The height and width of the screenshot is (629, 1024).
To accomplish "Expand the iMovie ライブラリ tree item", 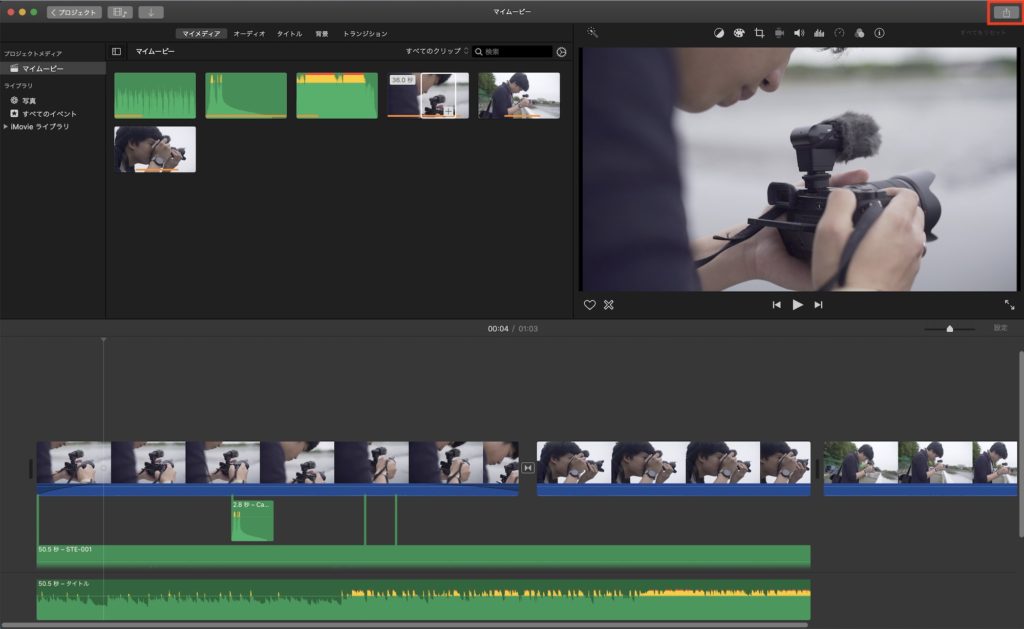I will [6, 127].
